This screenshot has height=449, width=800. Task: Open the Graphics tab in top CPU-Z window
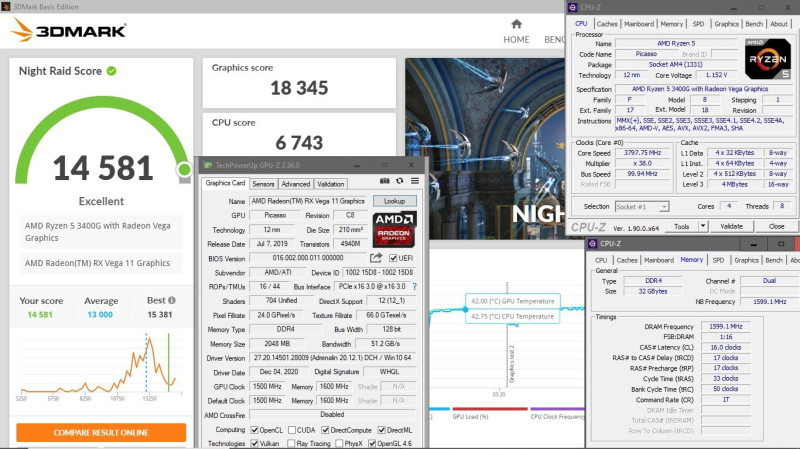pos(726,24)
